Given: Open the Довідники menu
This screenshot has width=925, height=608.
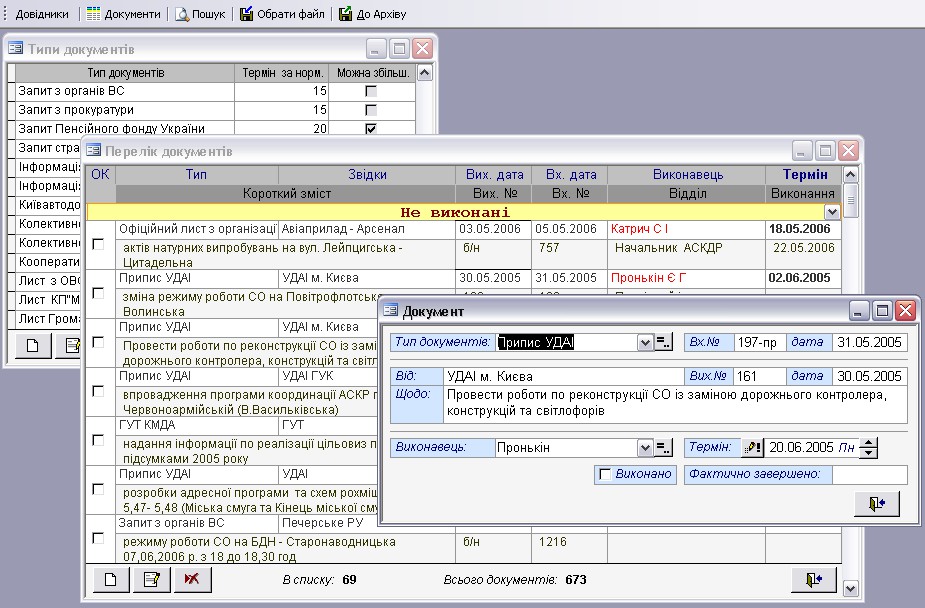Looking at the screenshot, I should click(40, 14).
